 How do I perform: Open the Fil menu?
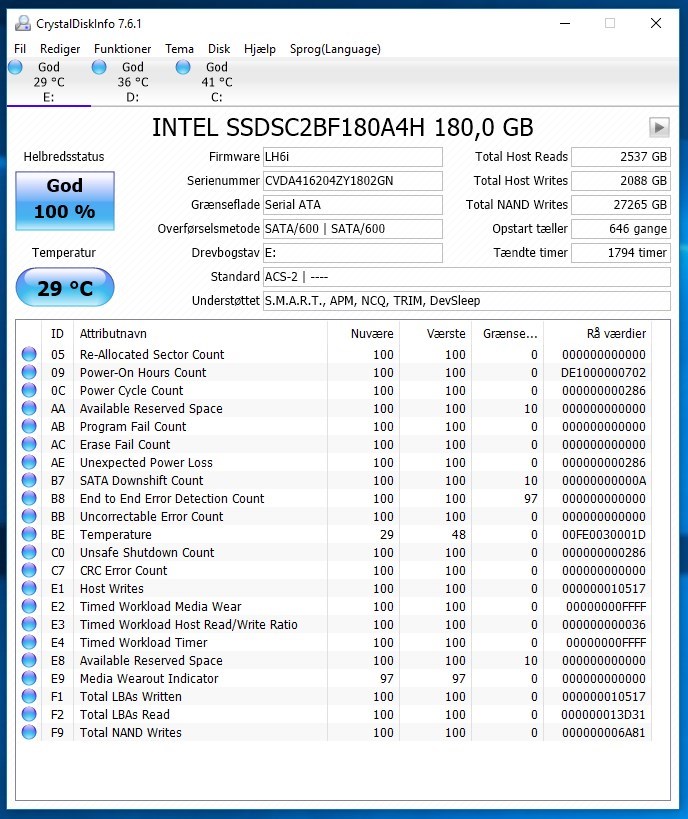pyautogui.click(x=20, y=49)
